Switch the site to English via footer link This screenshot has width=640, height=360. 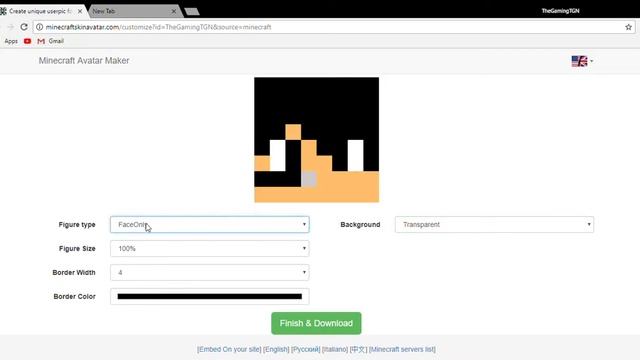[x=276, y=349]
